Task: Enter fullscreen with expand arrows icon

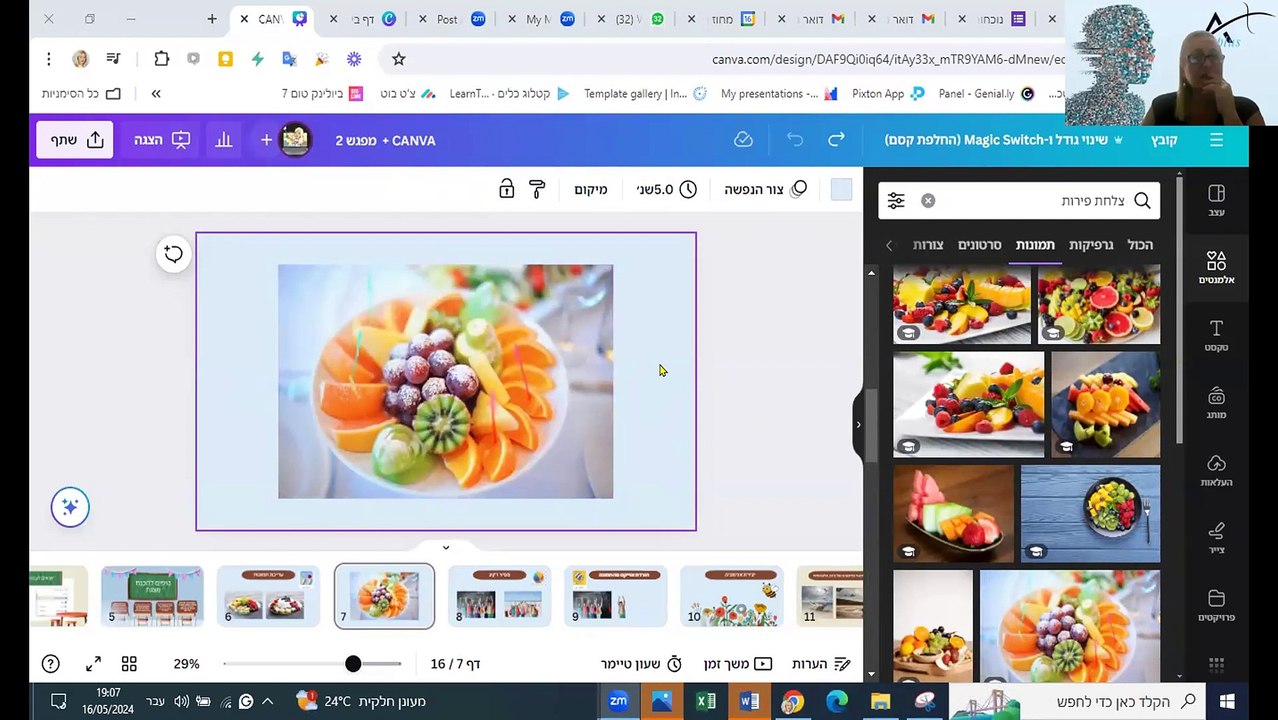Action: coord(93,664)
